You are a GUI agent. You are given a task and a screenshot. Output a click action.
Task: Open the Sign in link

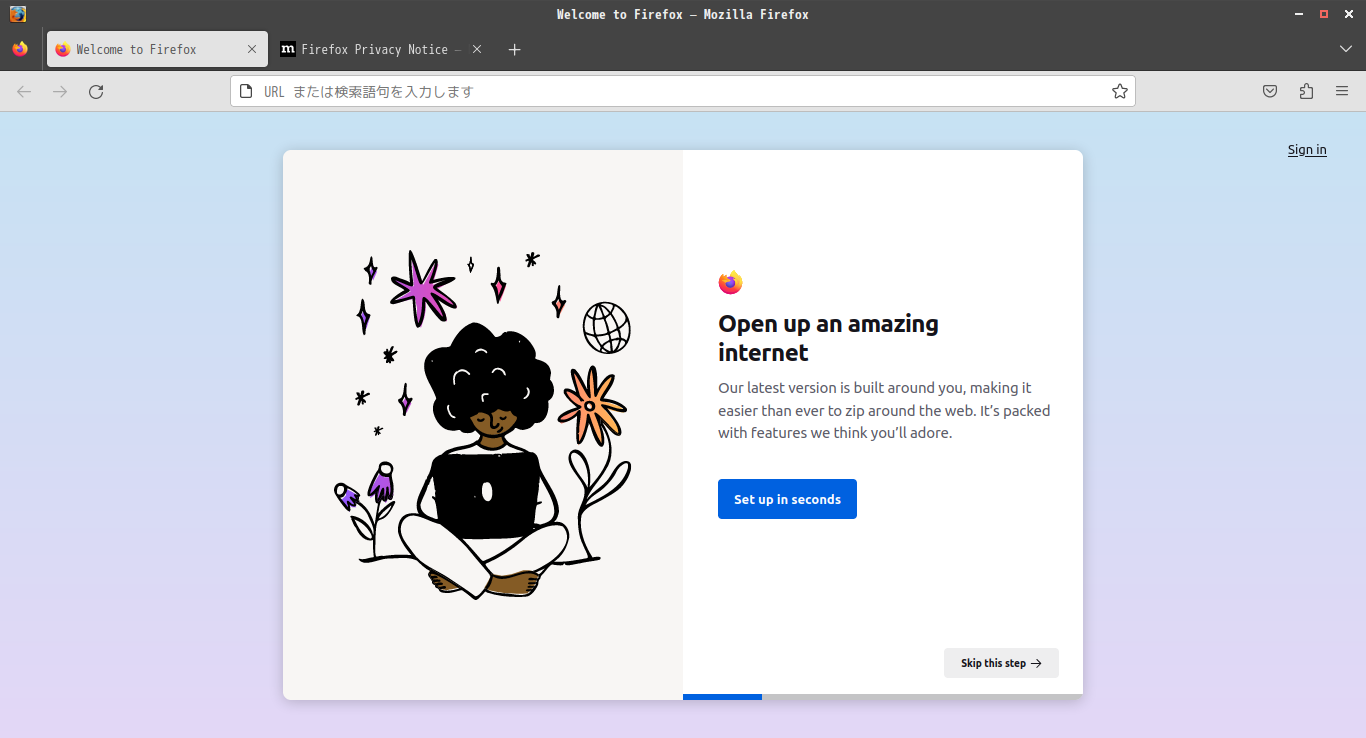tap(1307, 150)
